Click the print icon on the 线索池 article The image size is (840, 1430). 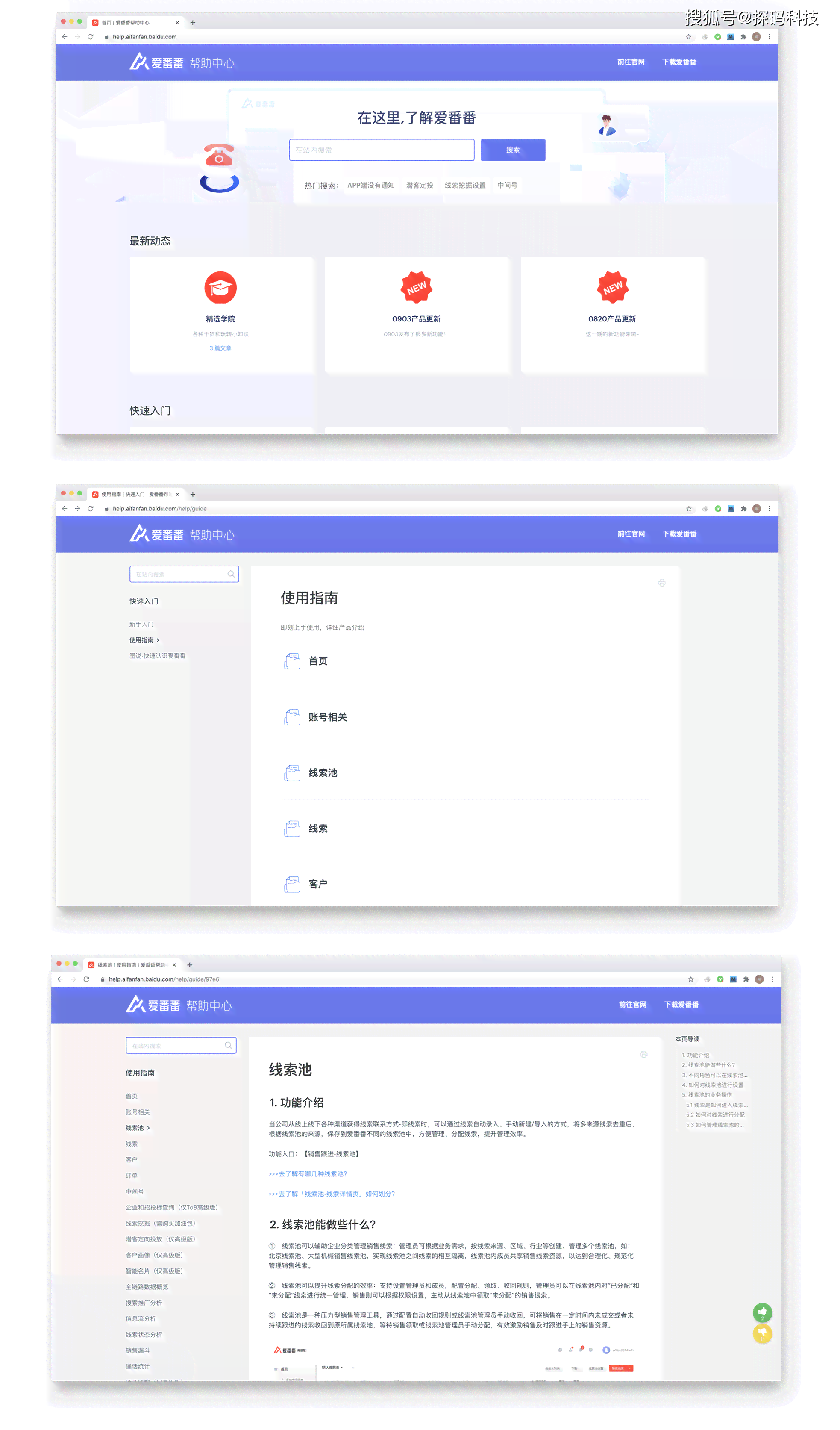[644, 1054]
